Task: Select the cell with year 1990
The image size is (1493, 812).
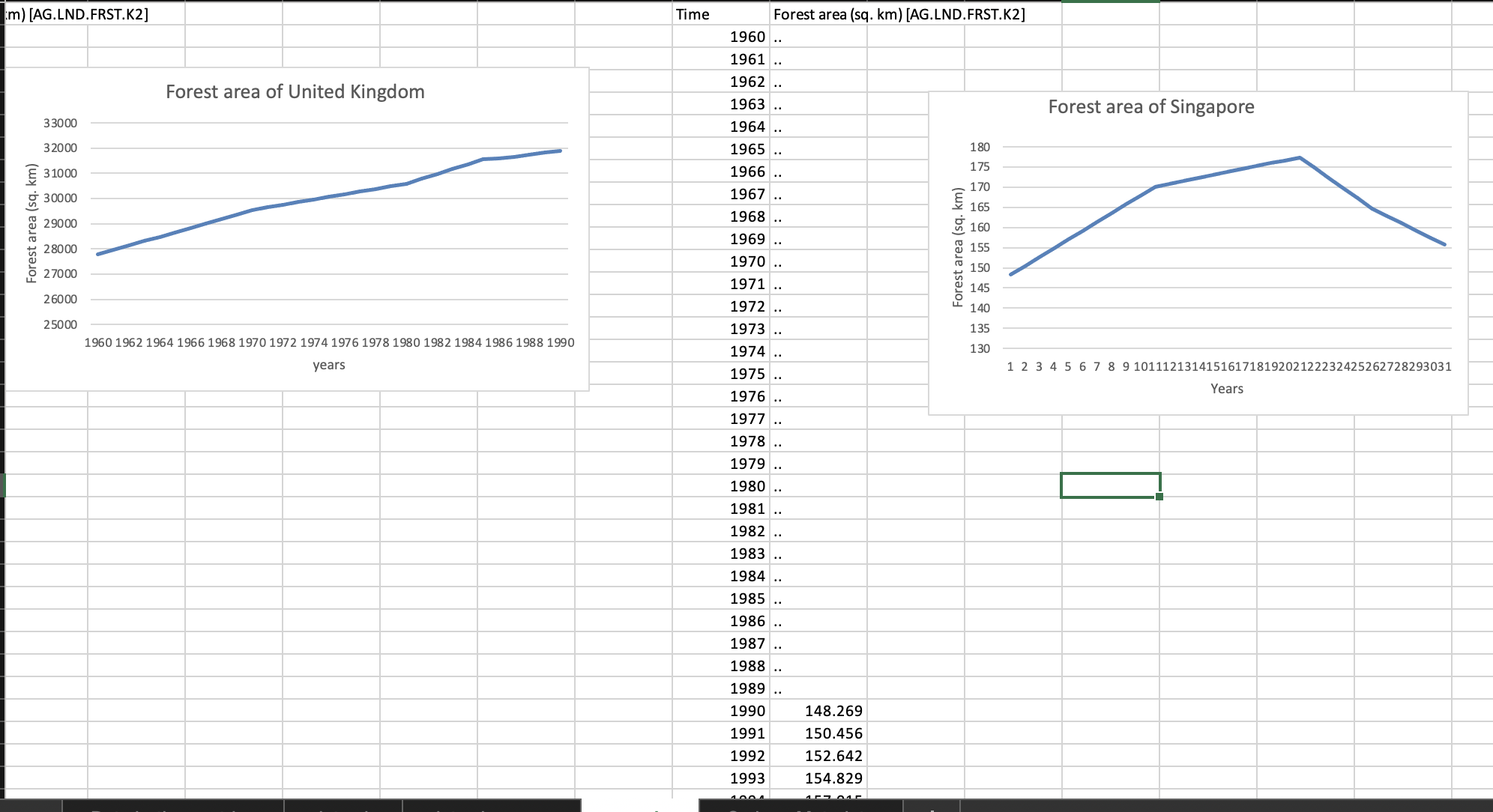Action: point(747,711)
